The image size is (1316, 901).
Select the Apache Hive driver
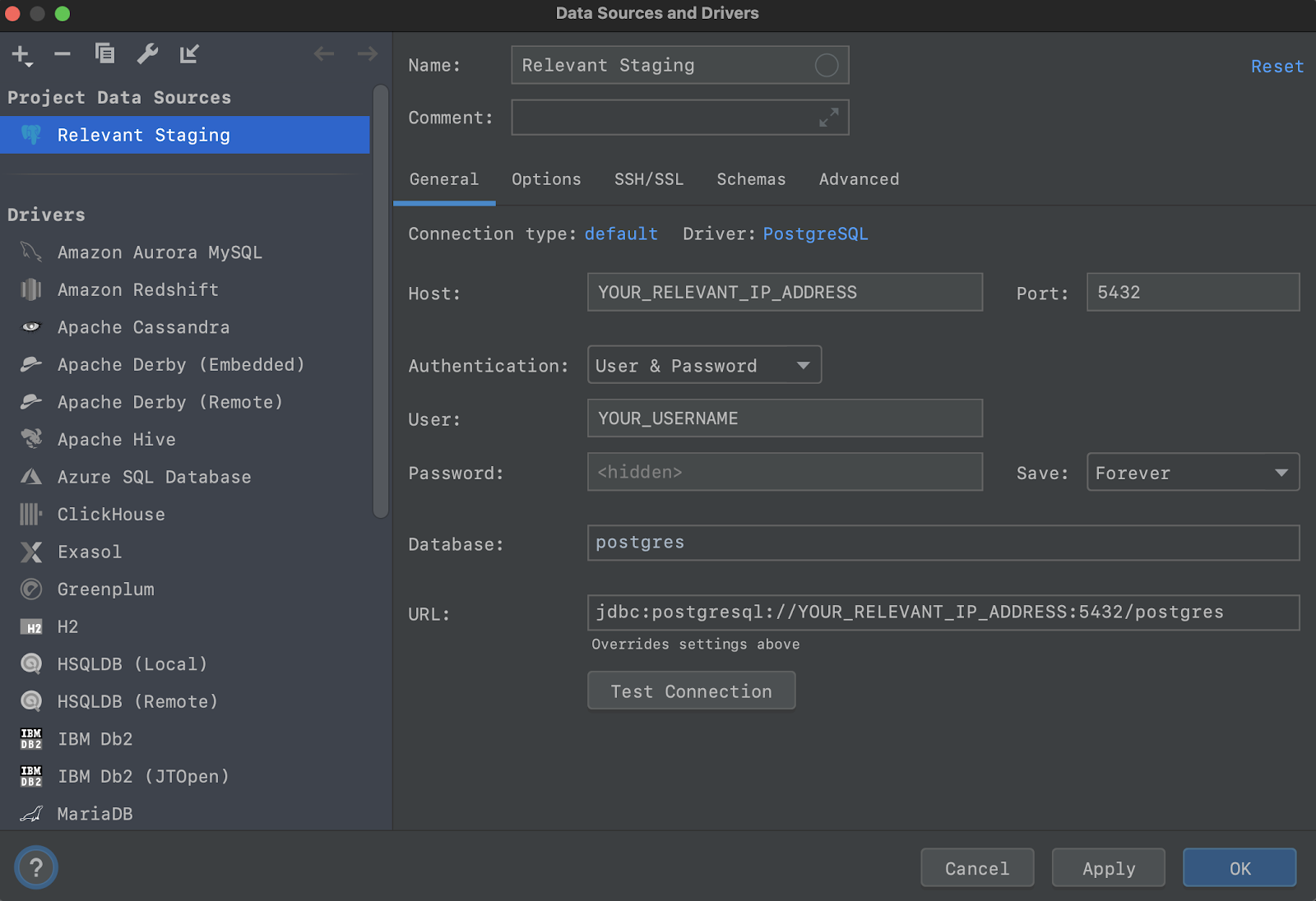click(x=185, y=440)
